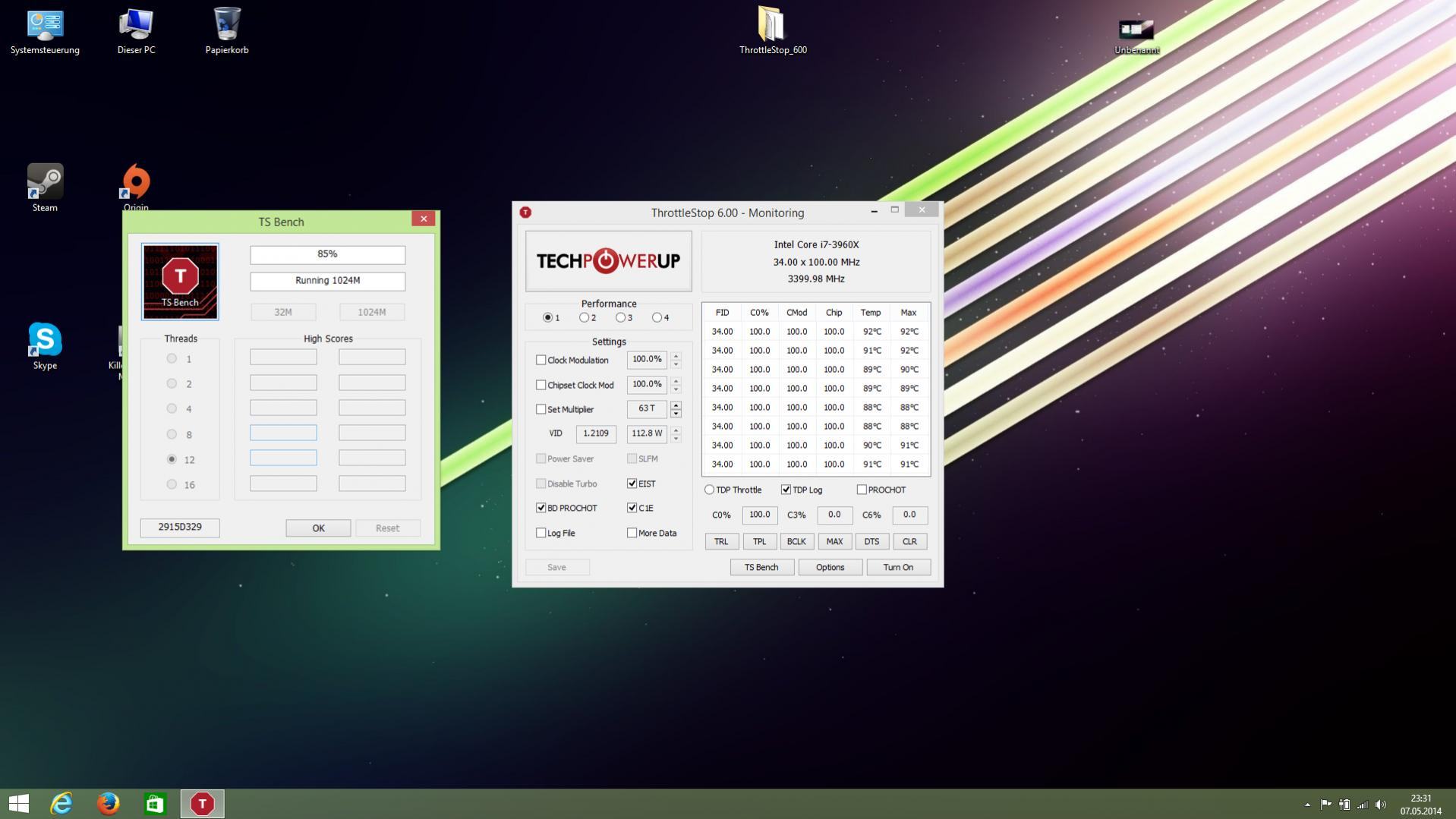This screenshot has height=819, width=1456.
Task: Open the Action Center flag icon
Action: [1325, 805]
